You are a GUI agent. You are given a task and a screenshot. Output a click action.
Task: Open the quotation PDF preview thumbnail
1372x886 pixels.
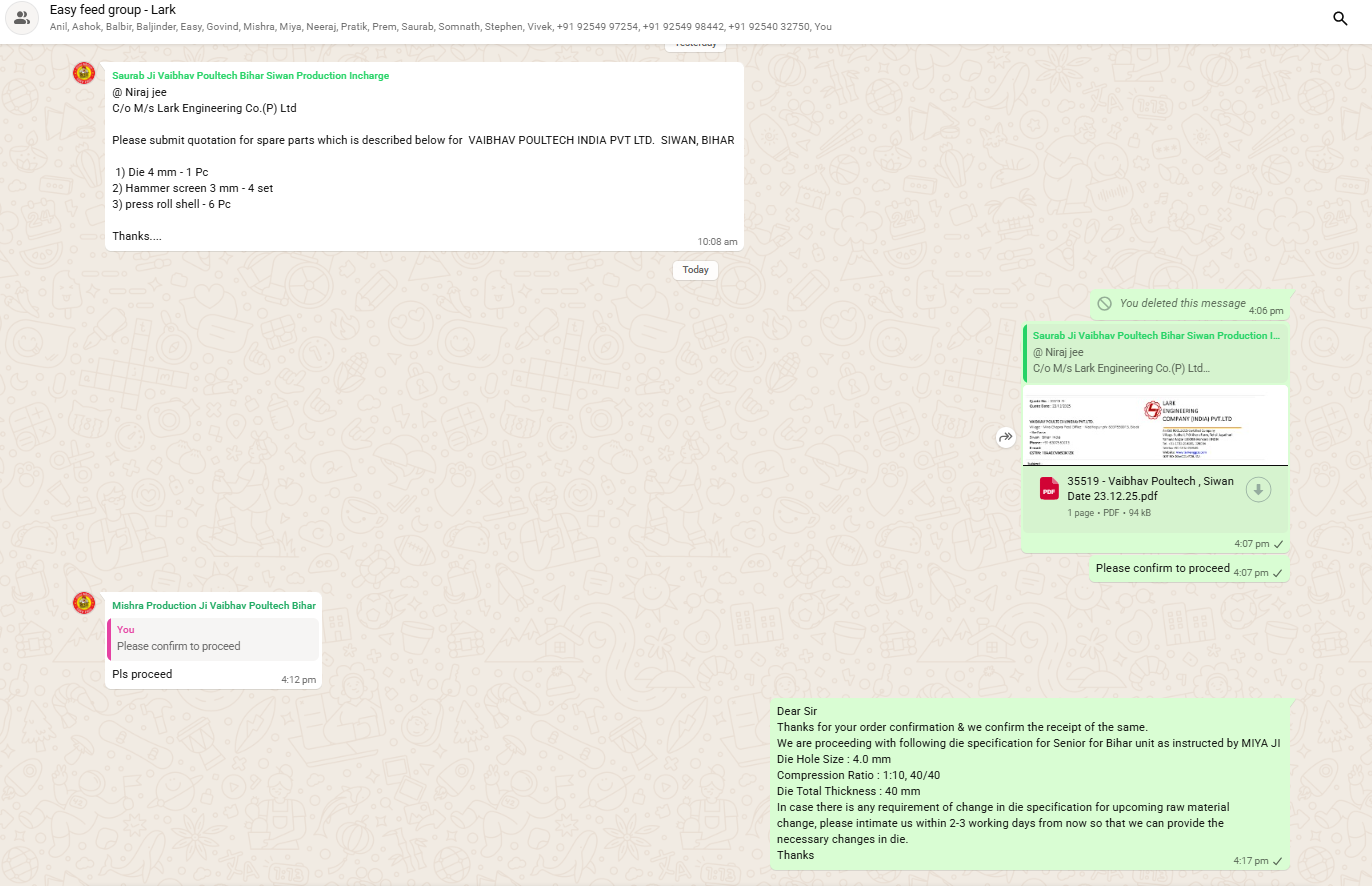[x=1155, y=427]
